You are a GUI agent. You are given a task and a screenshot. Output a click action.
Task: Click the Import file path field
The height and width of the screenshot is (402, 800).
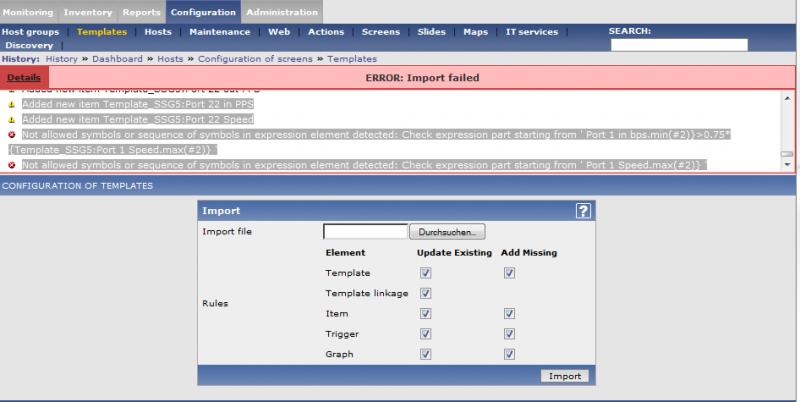pyautogui.click(x=365, y=232)
